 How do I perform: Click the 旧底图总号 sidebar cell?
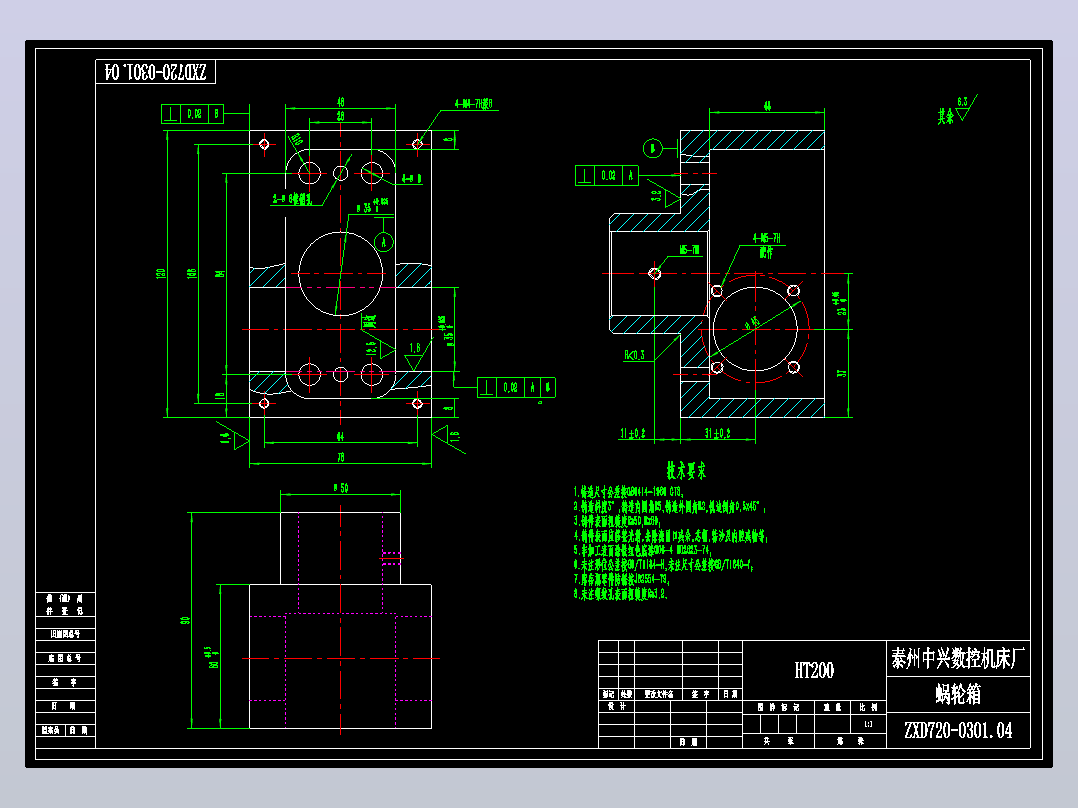point(65,634)
